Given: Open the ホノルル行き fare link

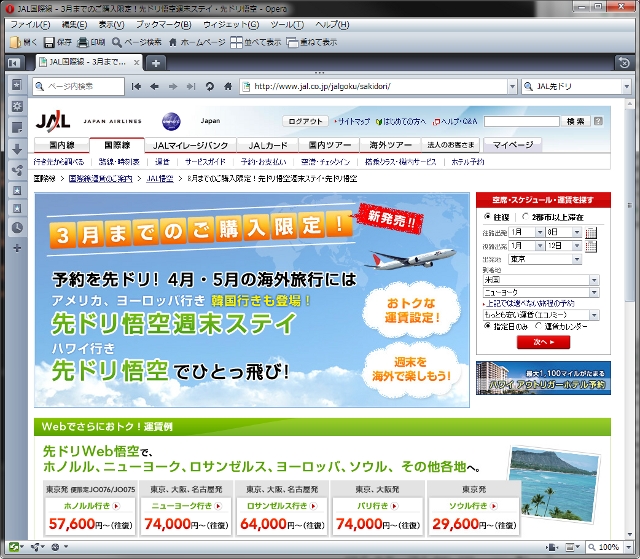Looking at the screenshot, I should click(x=91, y=506).
